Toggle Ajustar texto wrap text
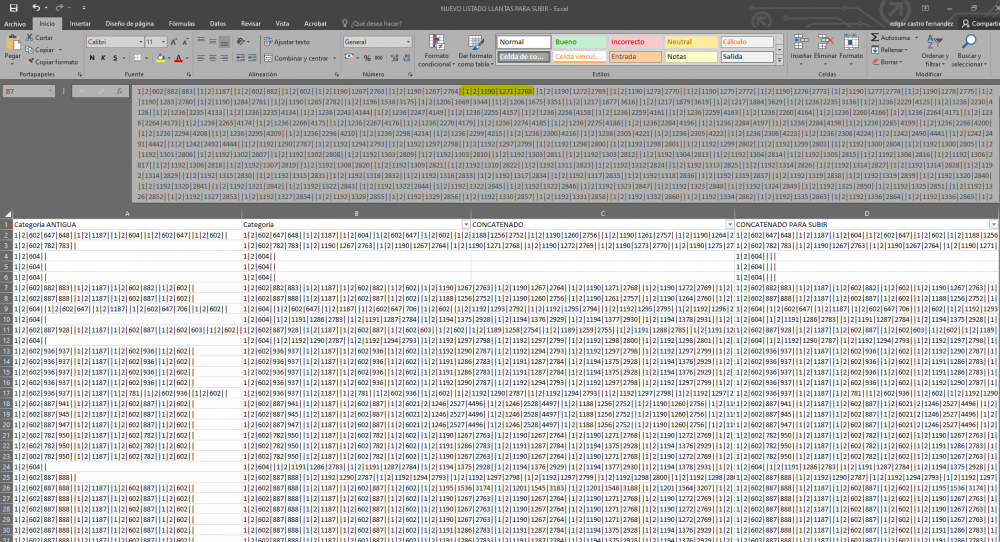The width and height of the screenshot is (1000, 542). (x=287, y=41)
